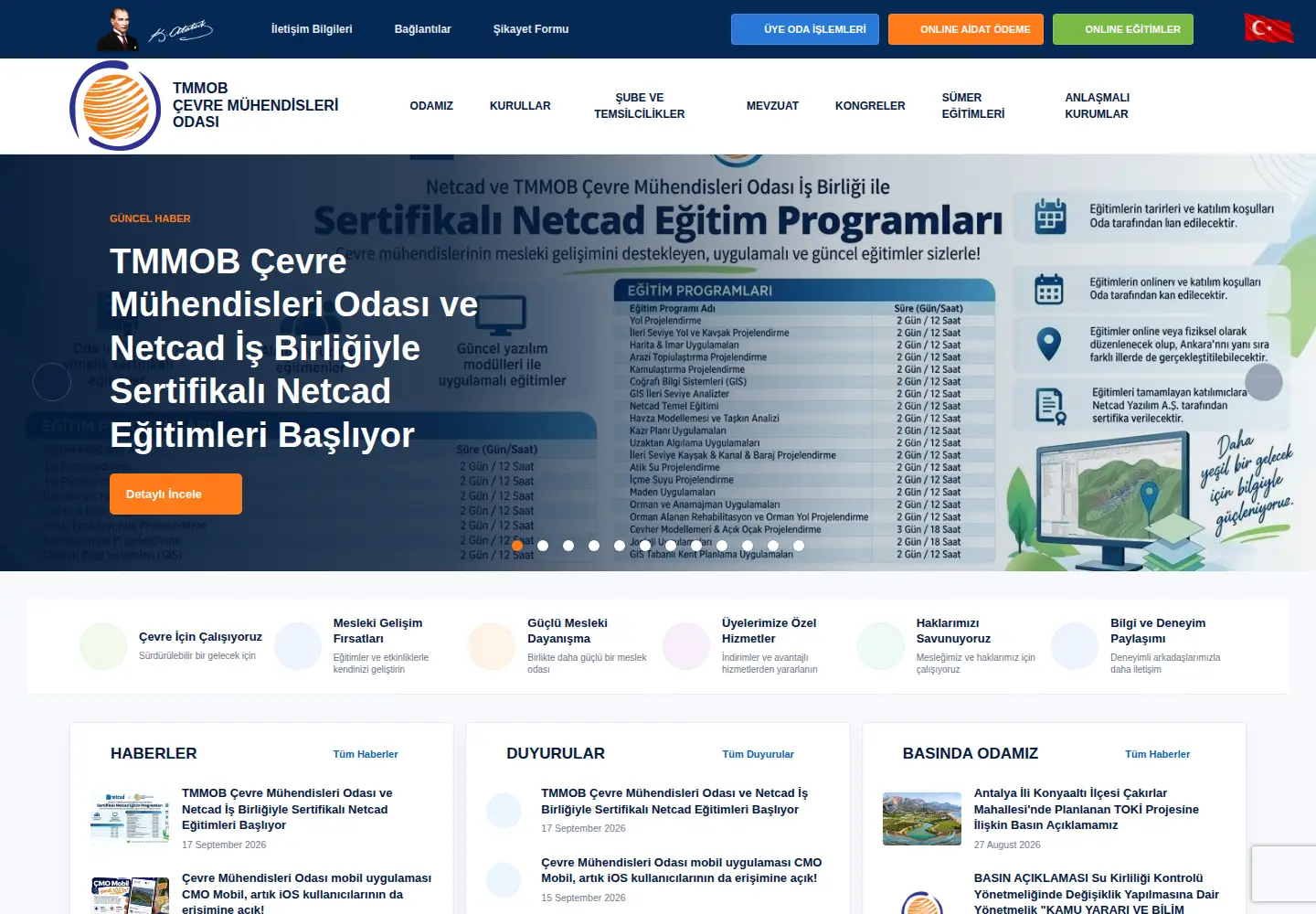The width and height of the screenshot is (1316, 914).
Task: Open Tüm Haberler in the HABERLER panel
Action: [x=366, y=754]
